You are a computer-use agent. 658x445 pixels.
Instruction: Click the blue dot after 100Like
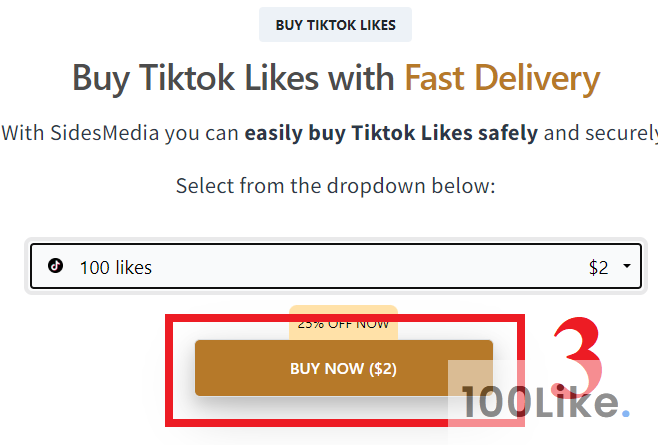pos(626,414)
